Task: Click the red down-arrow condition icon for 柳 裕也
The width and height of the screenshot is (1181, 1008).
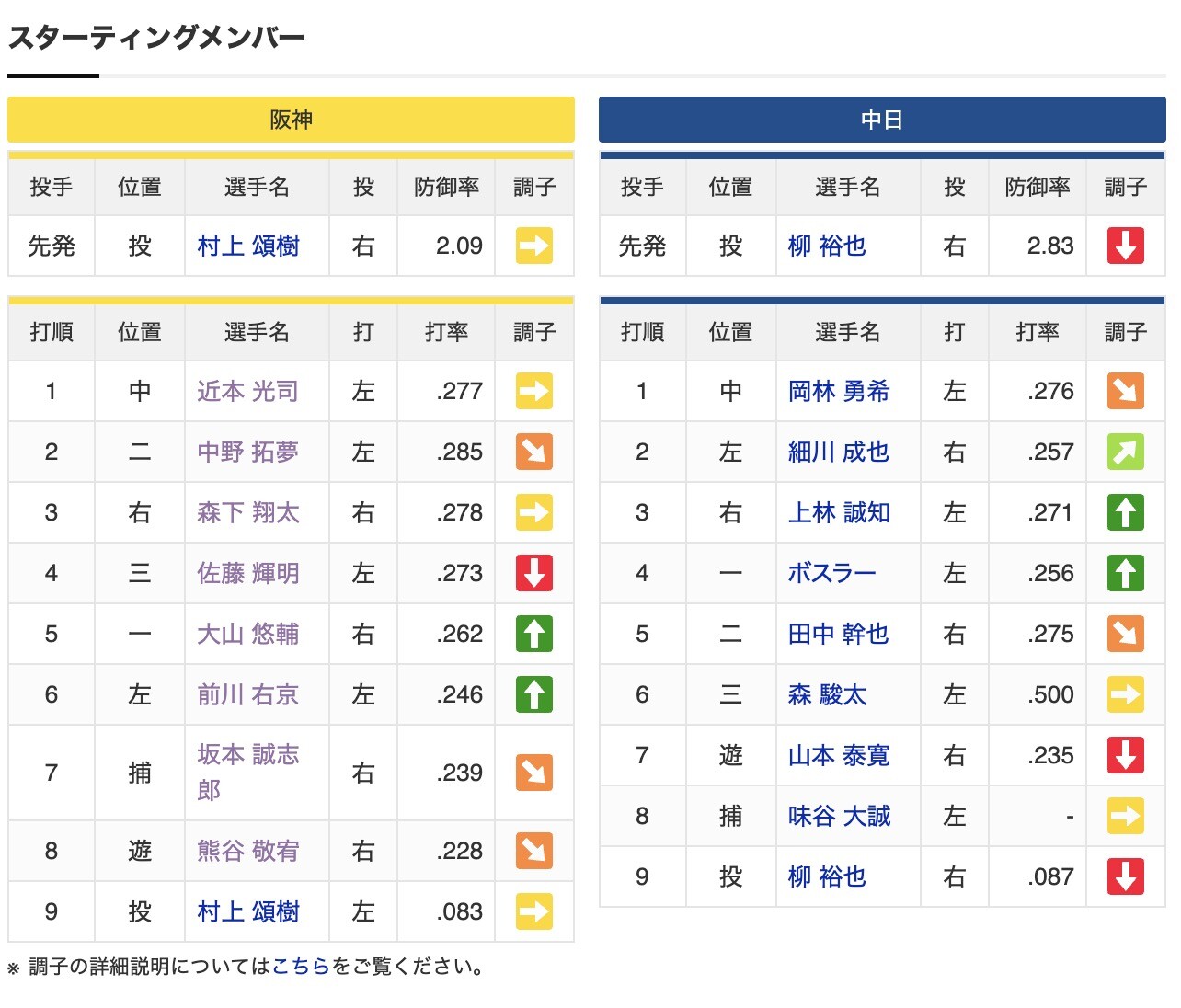Action: tap(1126, 246)
